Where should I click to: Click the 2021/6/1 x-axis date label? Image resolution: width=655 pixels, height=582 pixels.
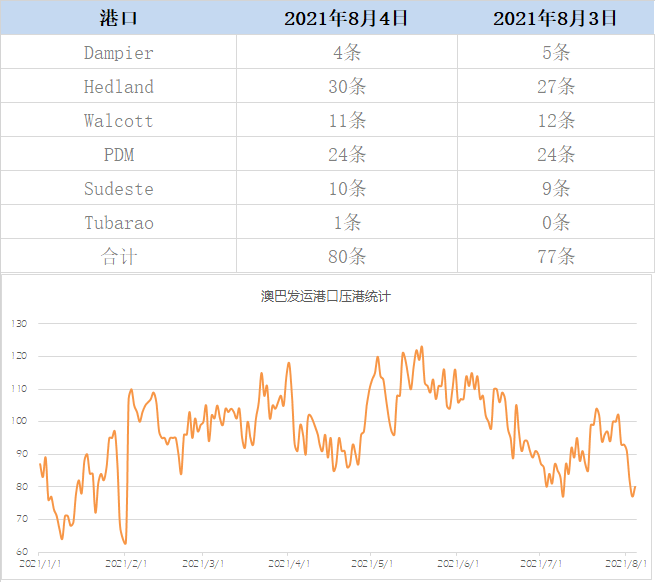[458, 564]
